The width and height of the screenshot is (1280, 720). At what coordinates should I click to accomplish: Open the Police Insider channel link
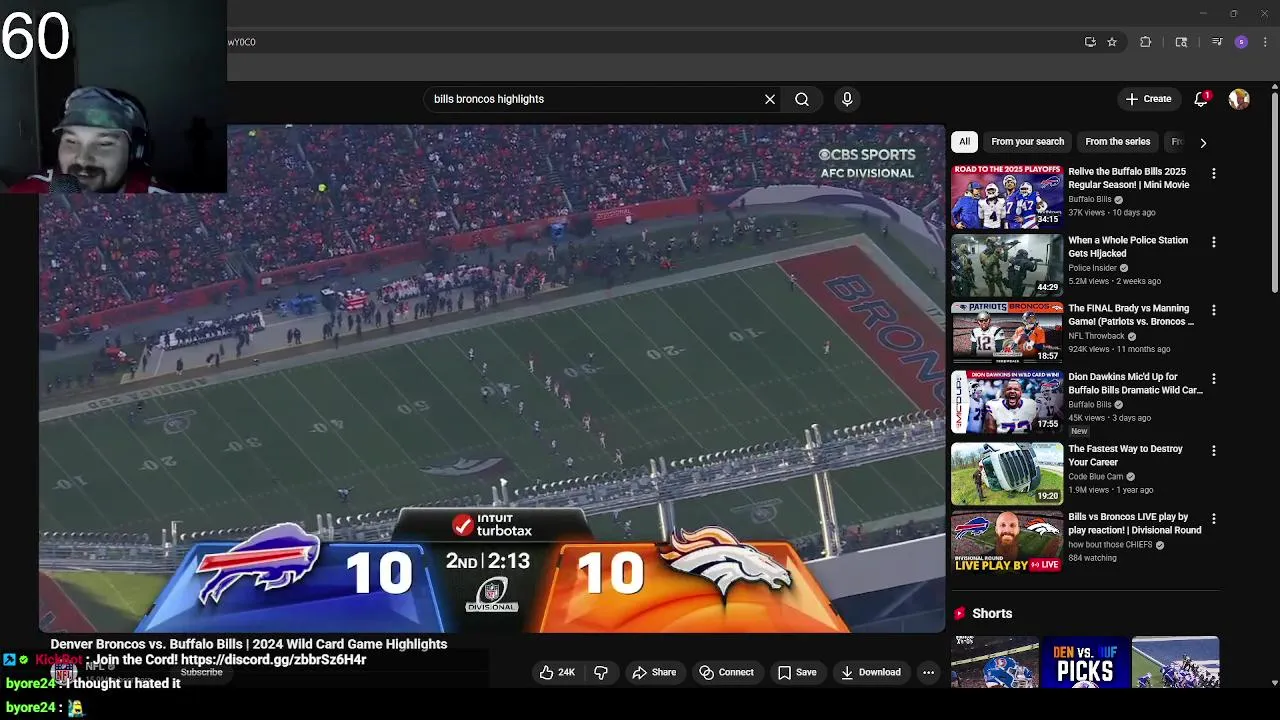coord(1092,268)
